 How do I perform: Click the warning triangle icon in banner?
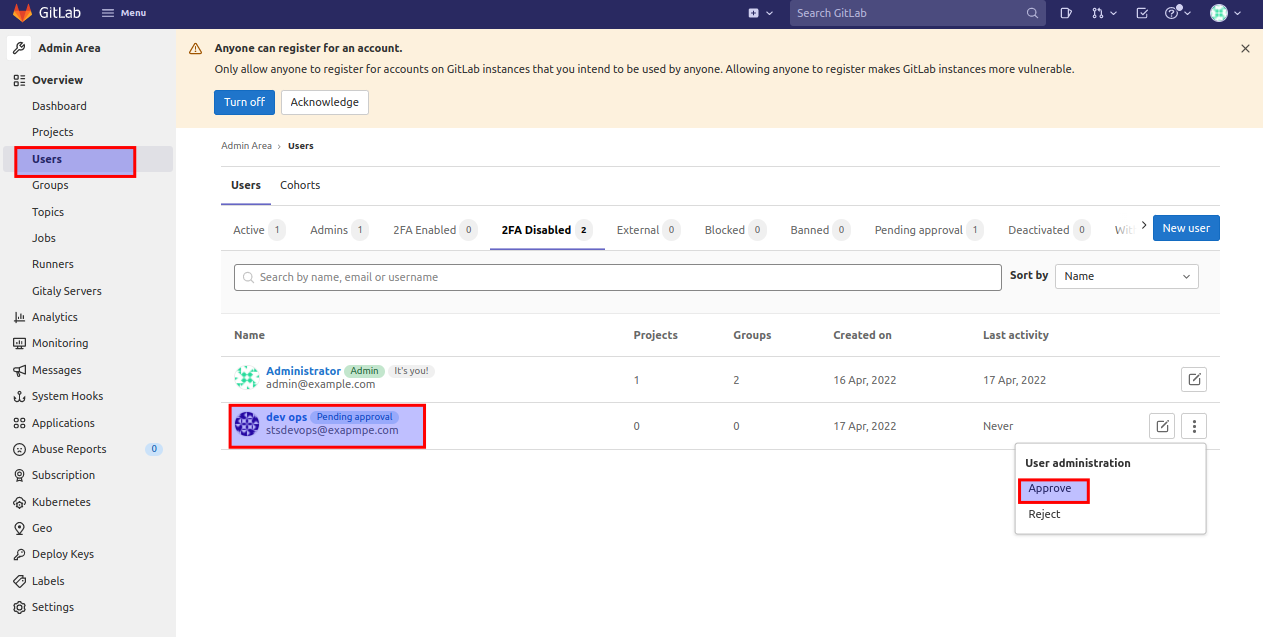[x=194, y=48]
